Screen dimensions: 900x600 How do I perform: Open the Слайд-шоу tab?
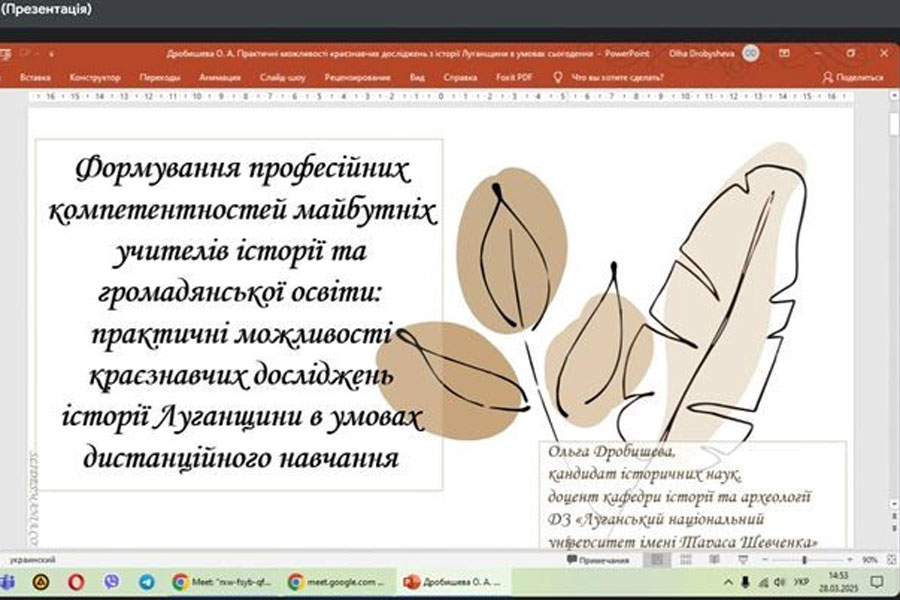(281, 76)
